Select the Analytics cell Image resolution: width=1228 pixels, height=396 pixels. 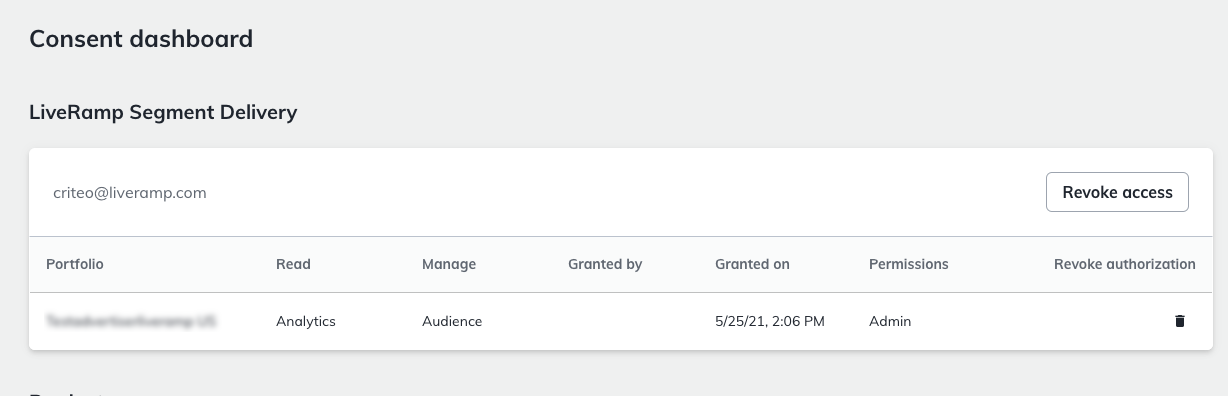click(x=306, y=321)
